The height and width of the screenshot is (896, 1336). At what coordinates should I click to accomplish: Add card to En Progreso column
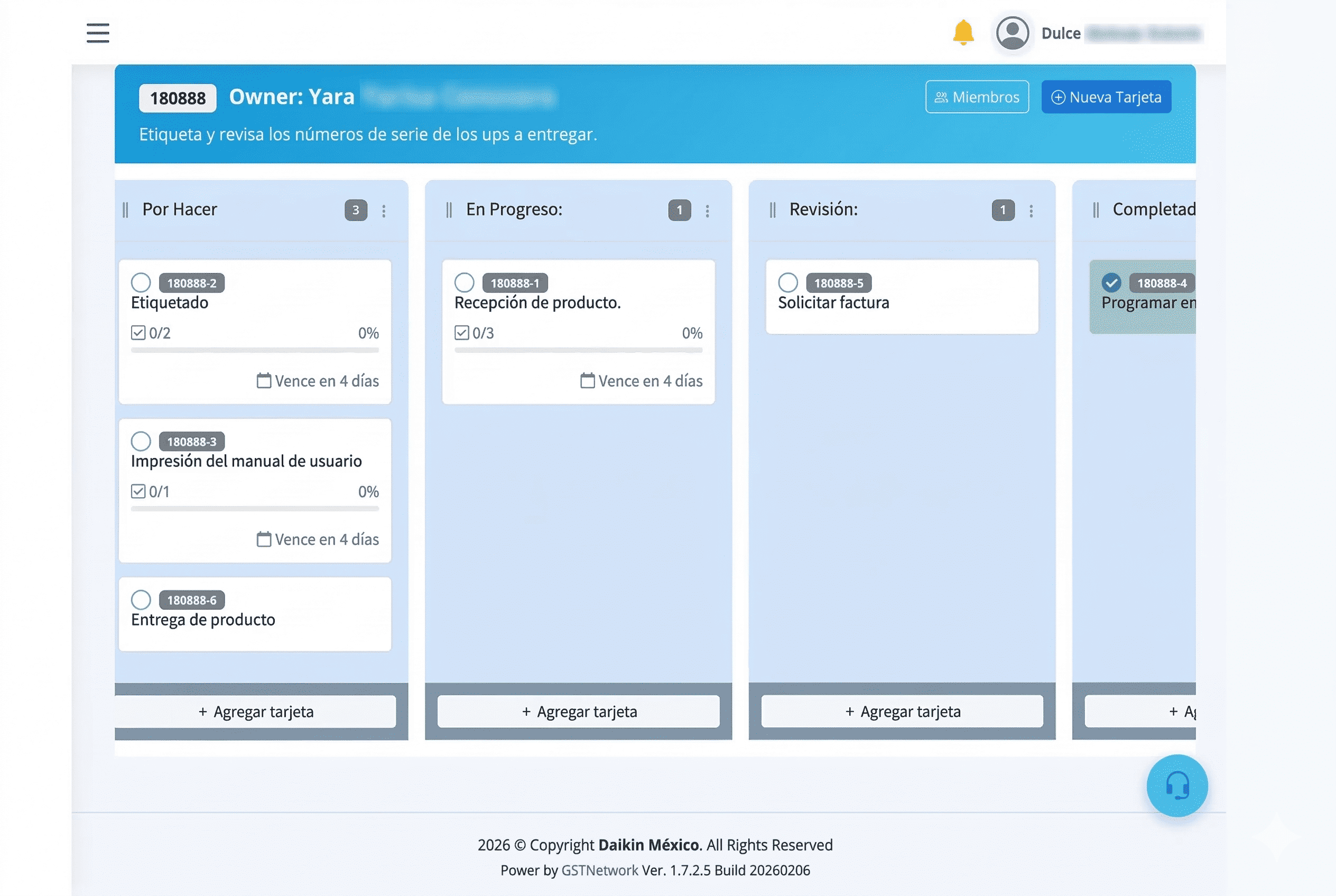coord(578,712)
